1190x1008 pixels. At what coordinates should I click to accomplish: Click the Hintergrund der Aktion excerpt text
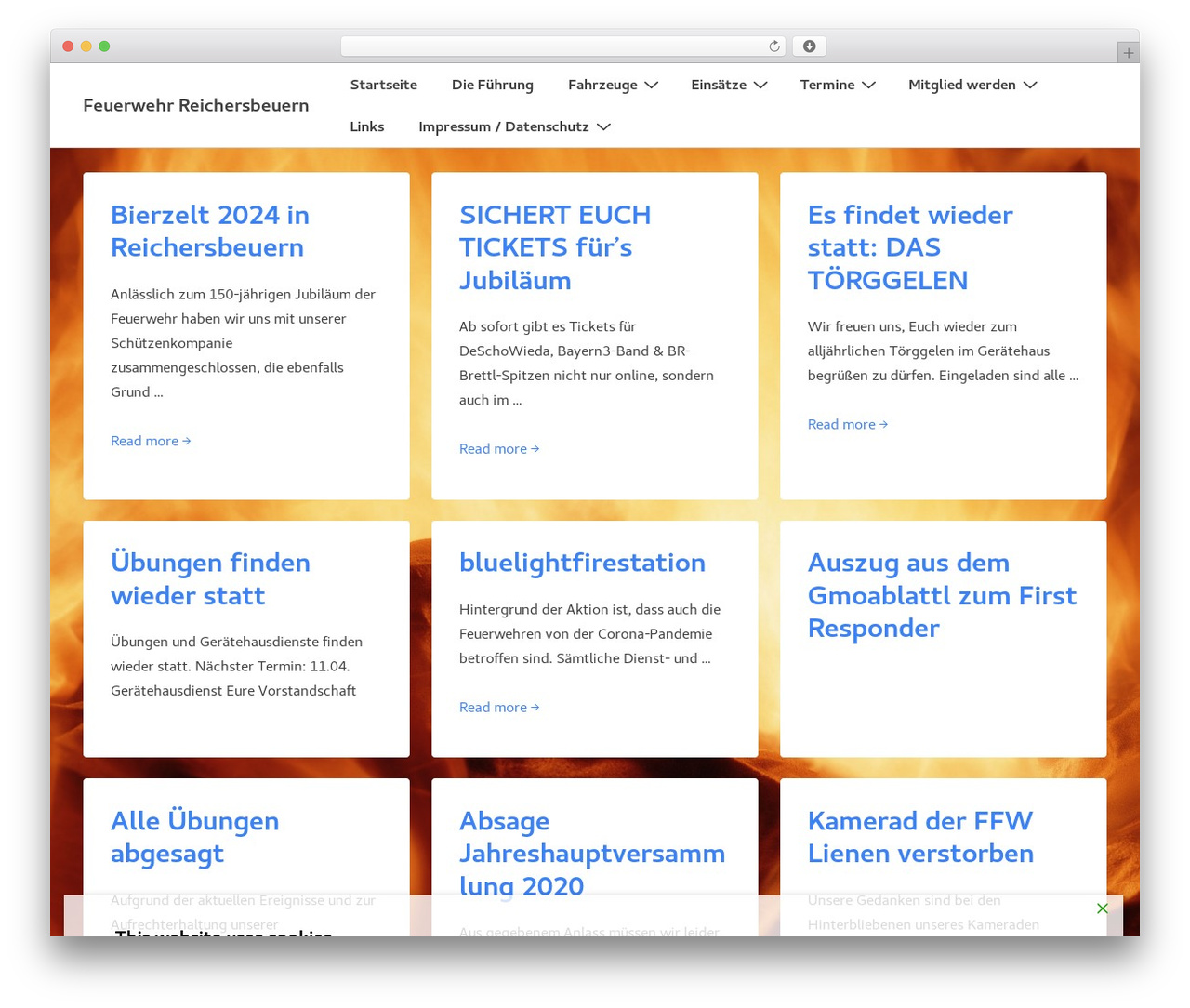590,633
